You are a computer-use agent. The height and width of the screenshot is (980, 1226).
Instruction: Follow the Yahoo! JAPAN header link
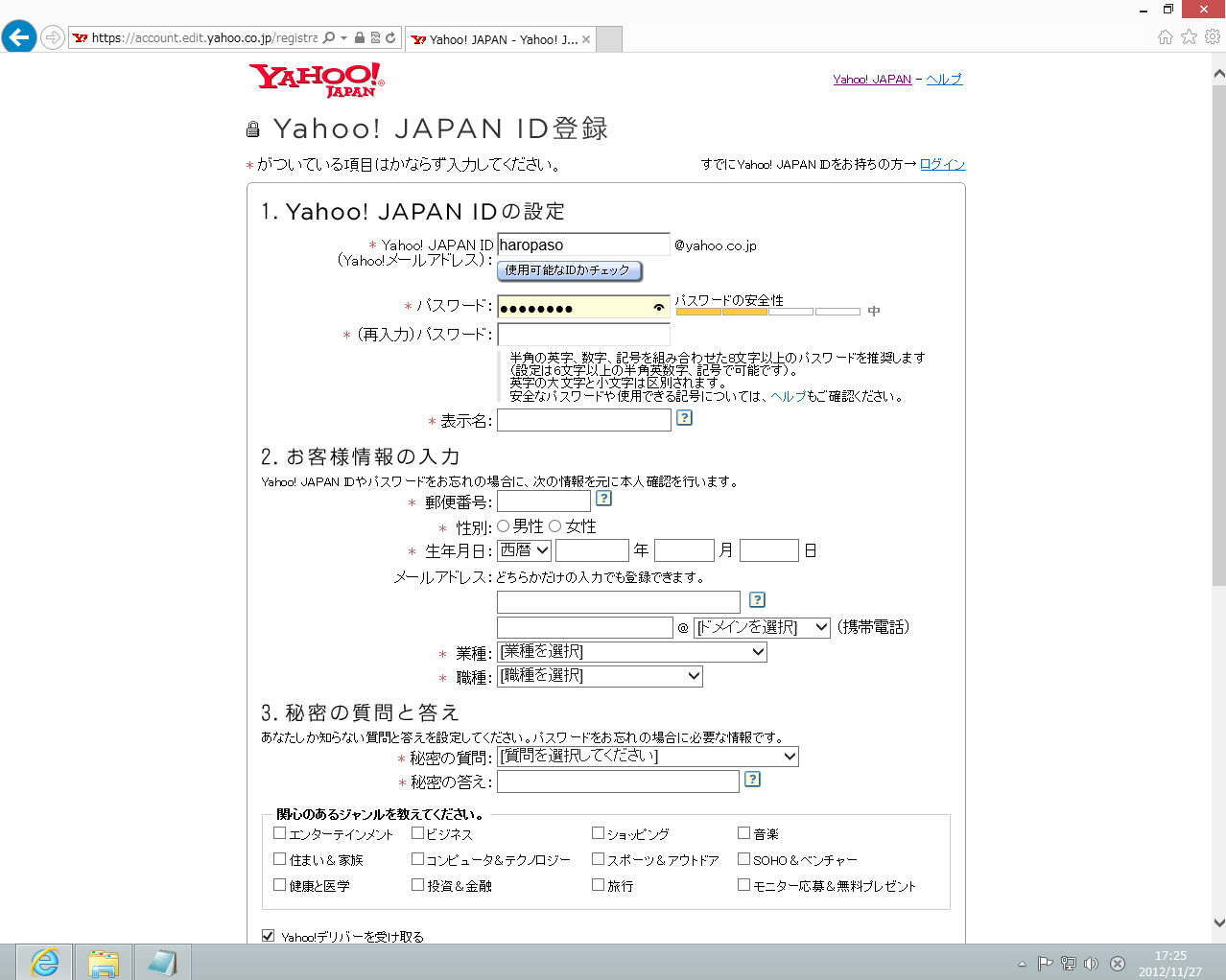pyautogui.click(x=872, y=80)
